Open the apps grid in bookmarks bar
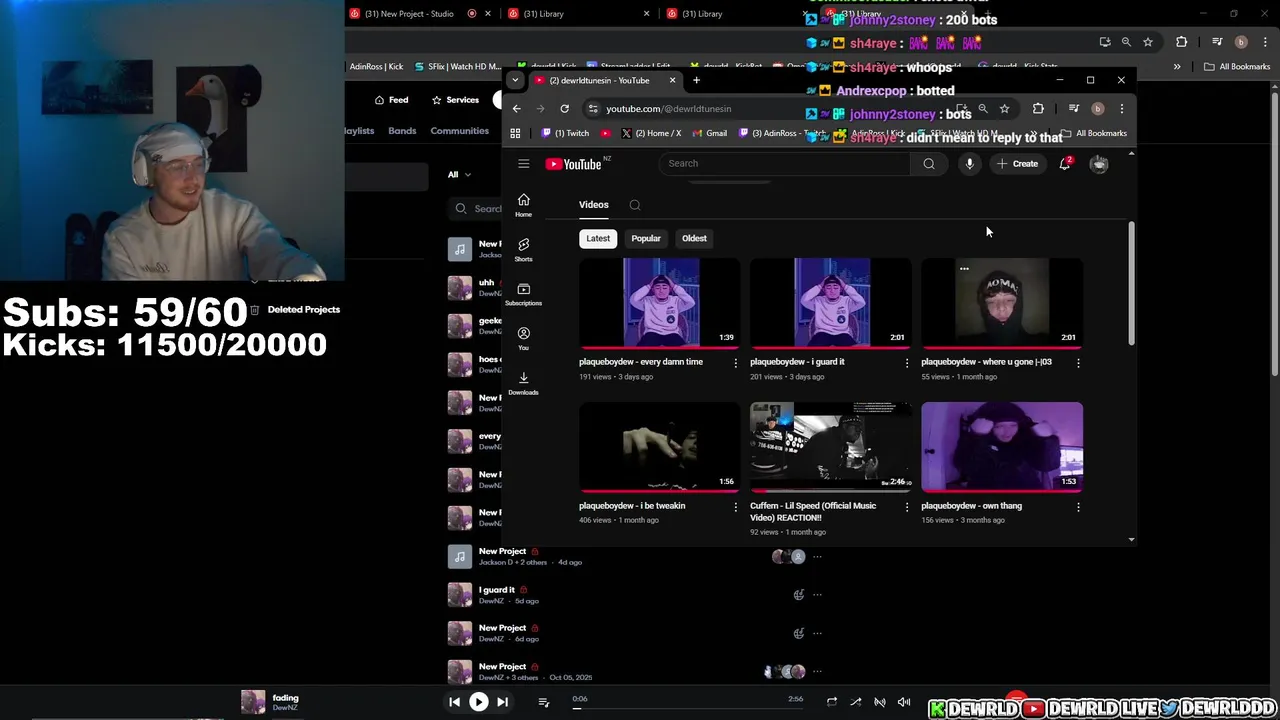 [x=515, y=133]
